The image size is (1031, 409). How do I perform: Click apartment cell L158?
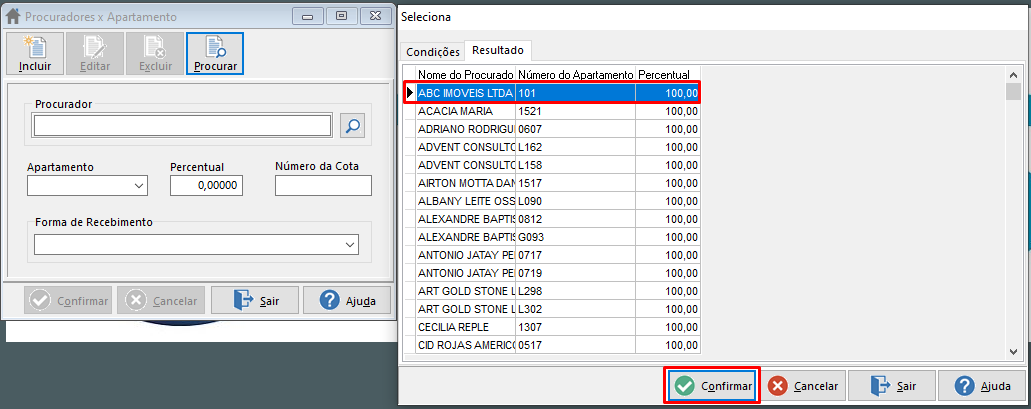575,164
